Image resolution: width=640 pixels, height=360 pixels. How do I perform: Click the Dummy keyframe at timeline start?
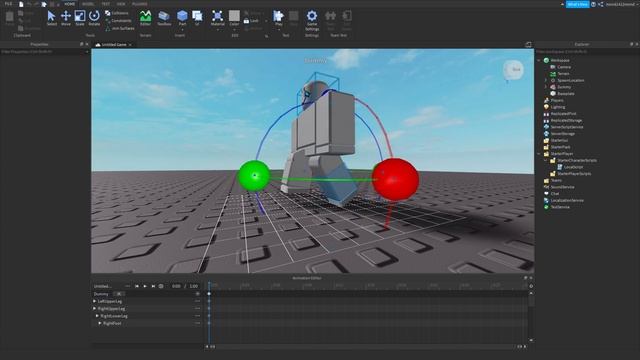[x=209, y=294]
